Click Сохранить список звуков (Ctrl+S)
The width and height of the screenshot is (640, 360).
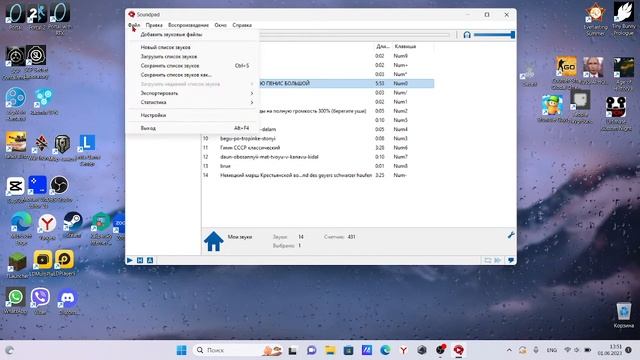click(x=193, y=66)
